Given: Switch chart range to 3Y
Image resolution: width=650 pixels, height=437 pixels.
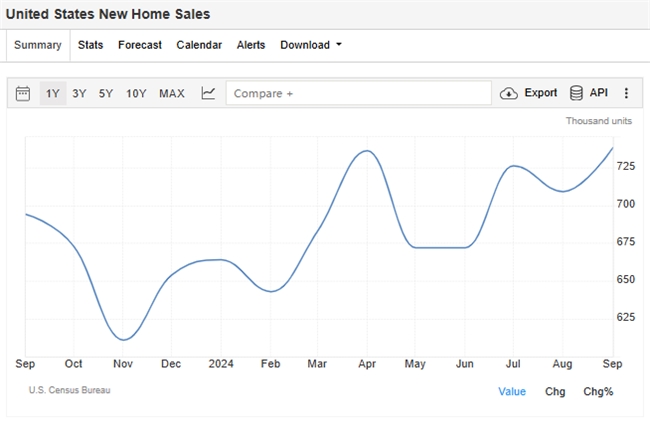Looking at the screenshot, I should point(79,93).
